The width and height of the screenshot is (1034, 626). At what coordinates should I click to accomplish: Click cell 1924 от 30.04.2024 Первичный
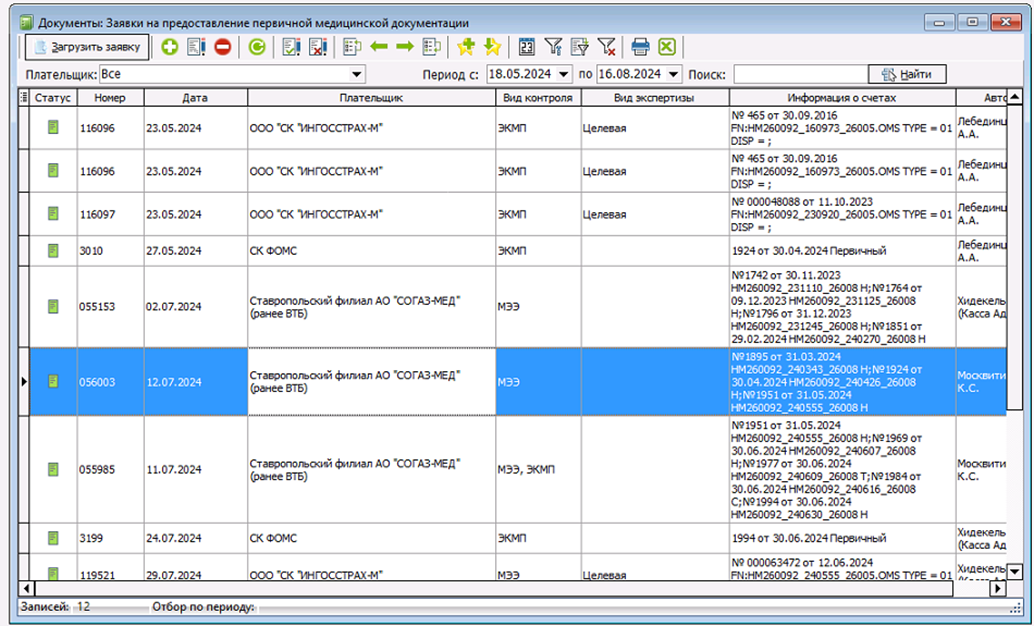(842, 251)
